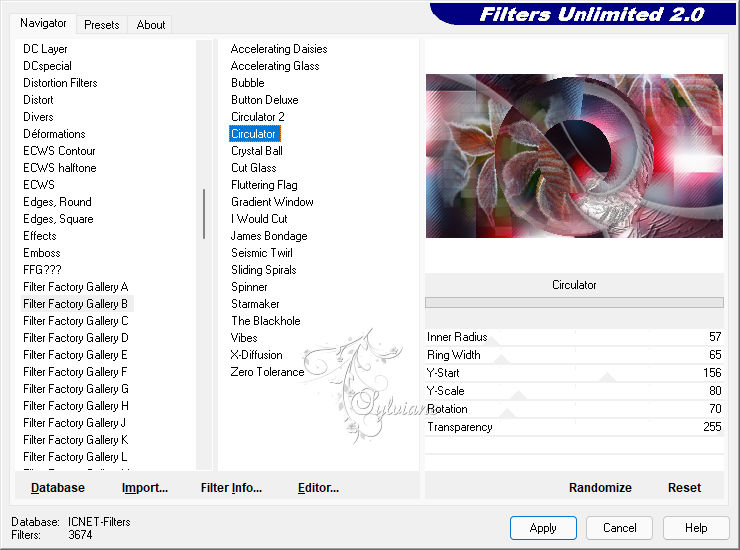Adjust the Rotation slider
The image size is (740, 550).
(574, 409)
